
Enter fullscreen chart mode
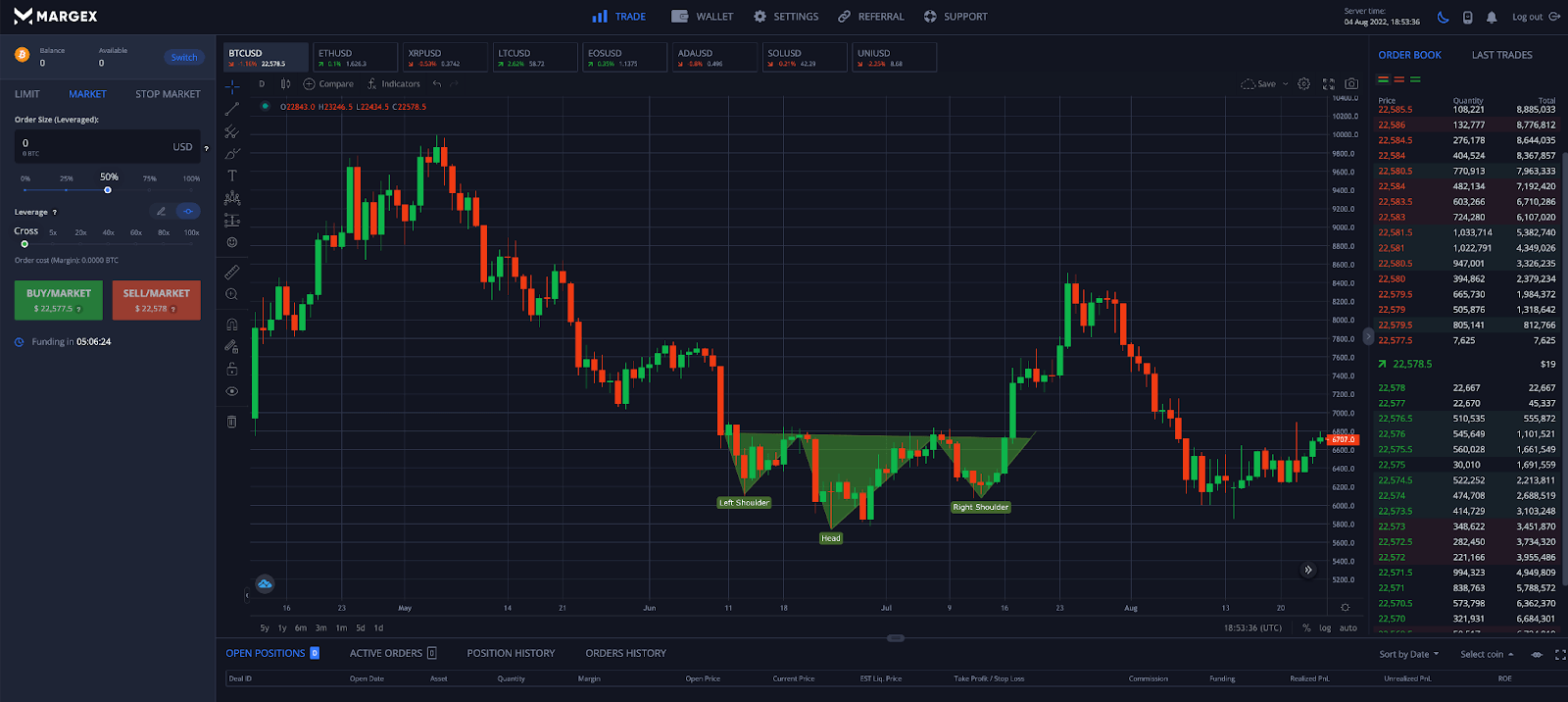tap(1329, 84)
